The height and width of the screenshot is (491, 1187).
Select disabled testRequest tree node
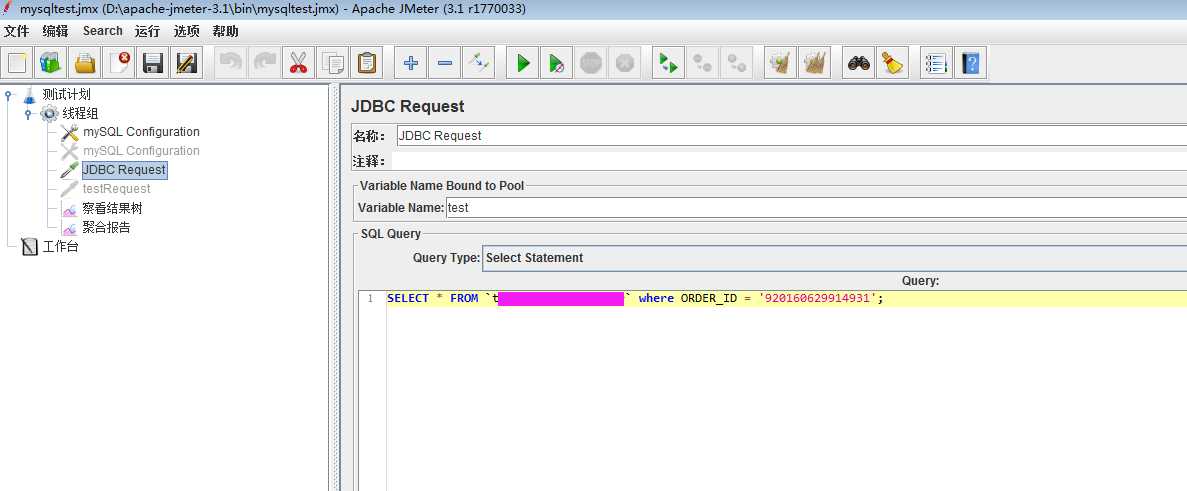tap(117, 189)
